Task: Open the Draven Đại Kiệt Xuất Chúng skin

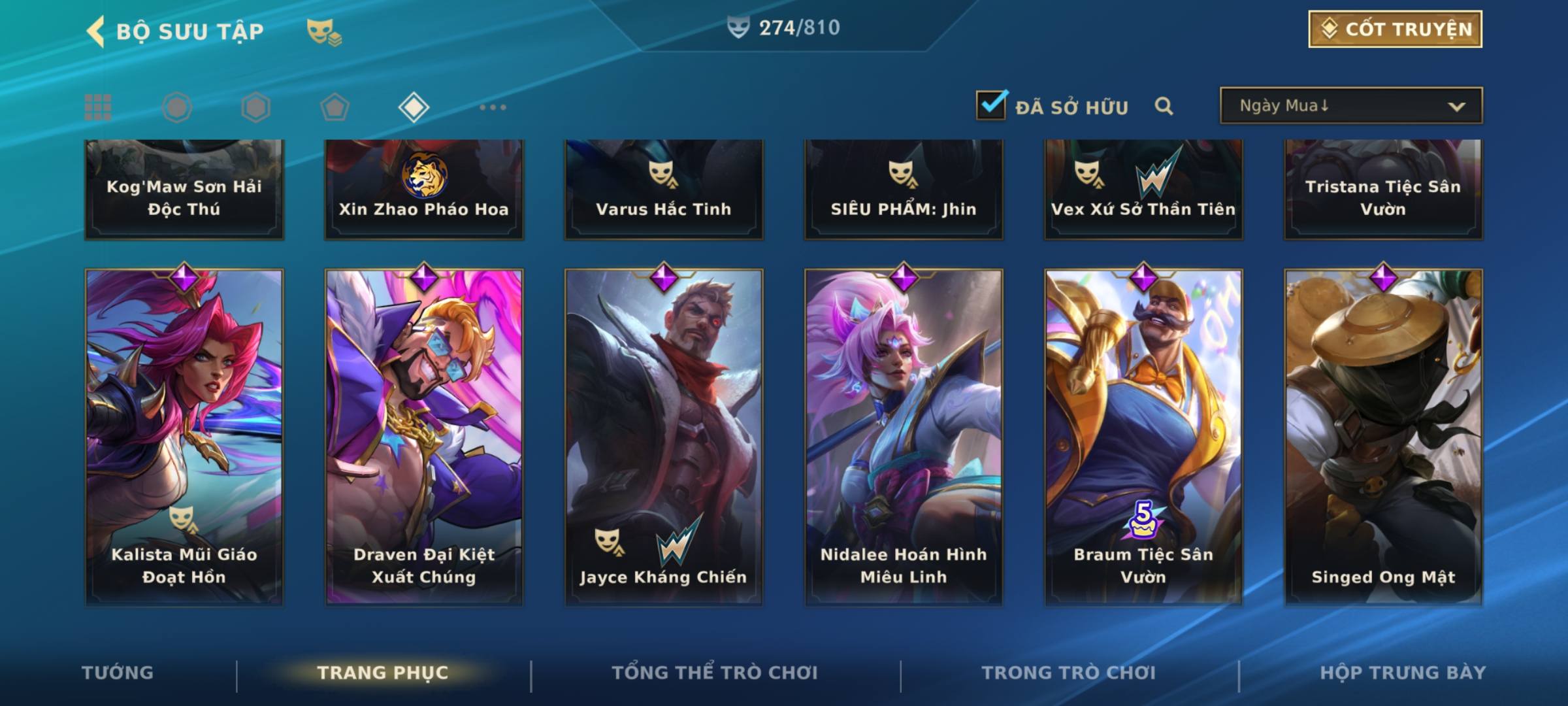Action: [424, 437]
